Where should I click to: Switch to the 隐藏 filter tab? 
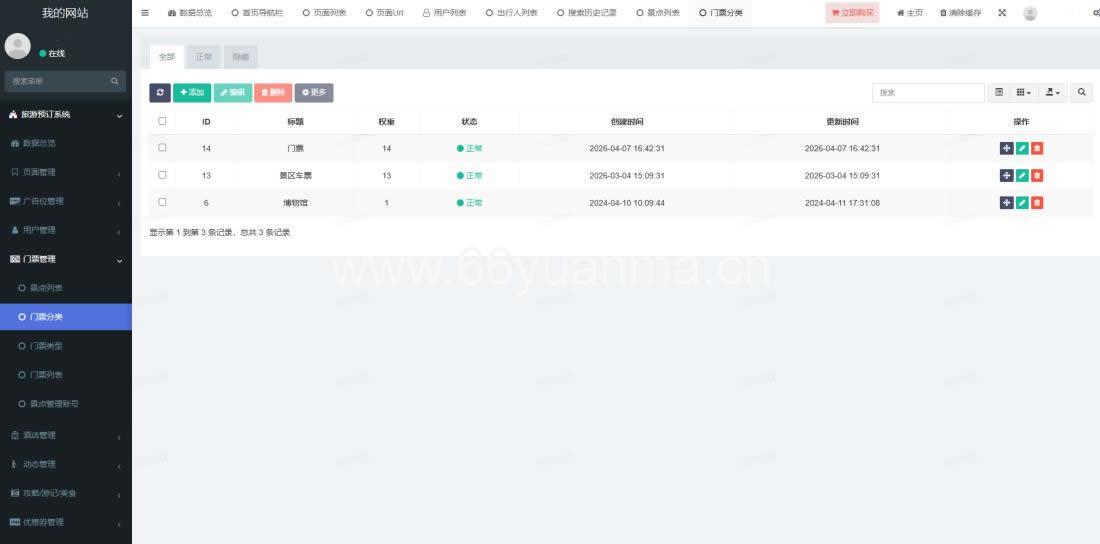[x=241, y=57]
